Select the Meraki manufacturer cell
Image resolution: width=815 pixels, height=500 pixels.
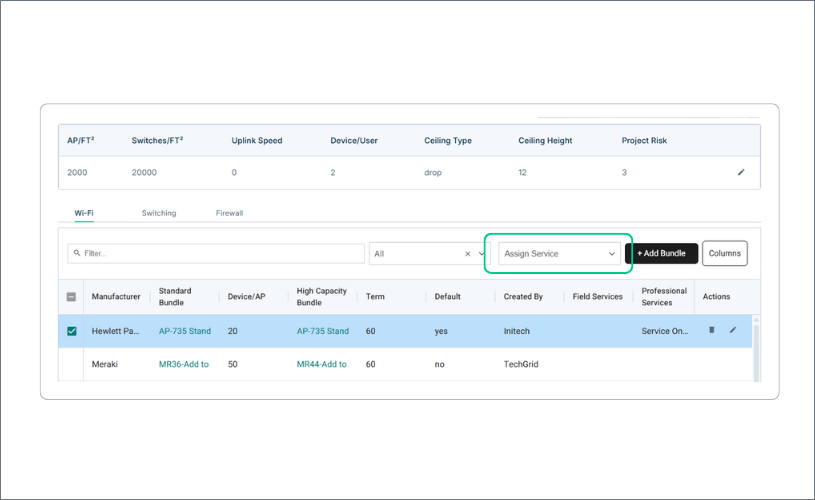pyautogui.click(x=104, y=364)
